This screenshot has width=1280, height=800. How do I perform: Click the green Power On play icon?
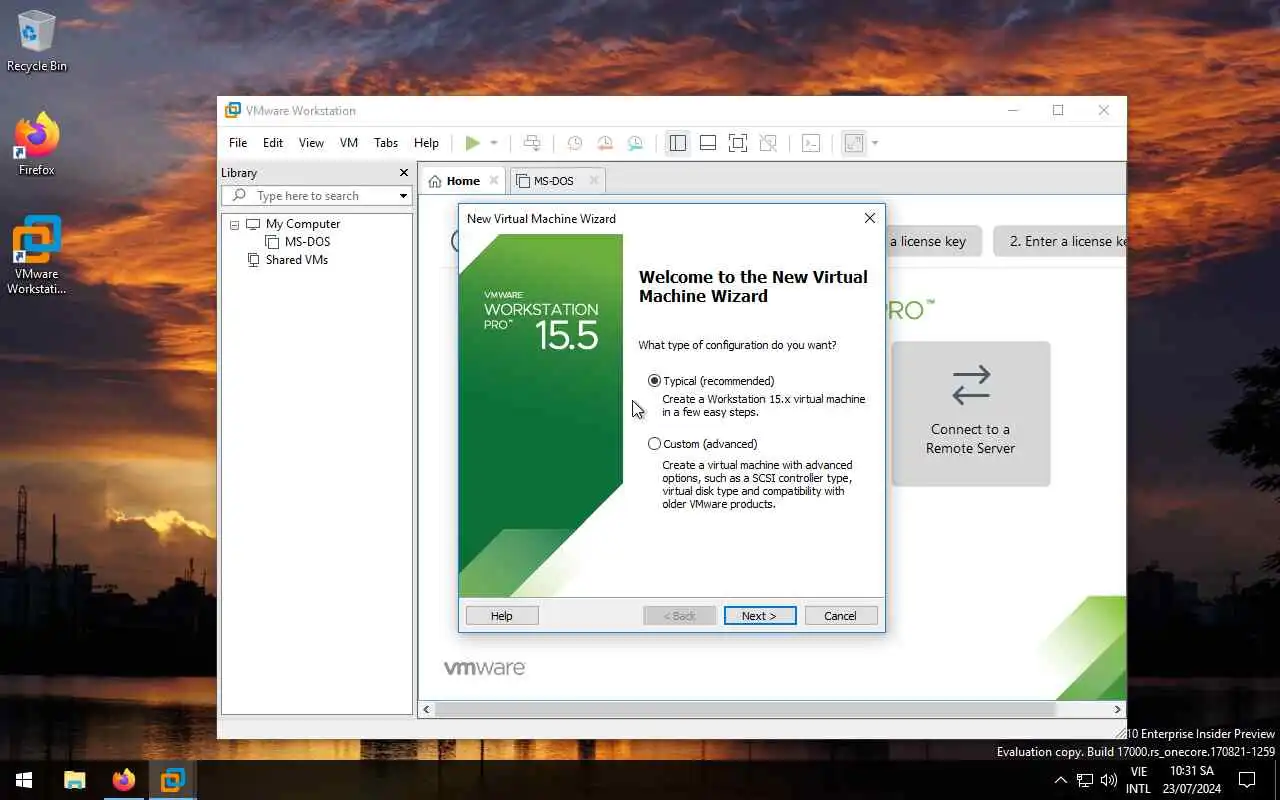click(472, 143)
